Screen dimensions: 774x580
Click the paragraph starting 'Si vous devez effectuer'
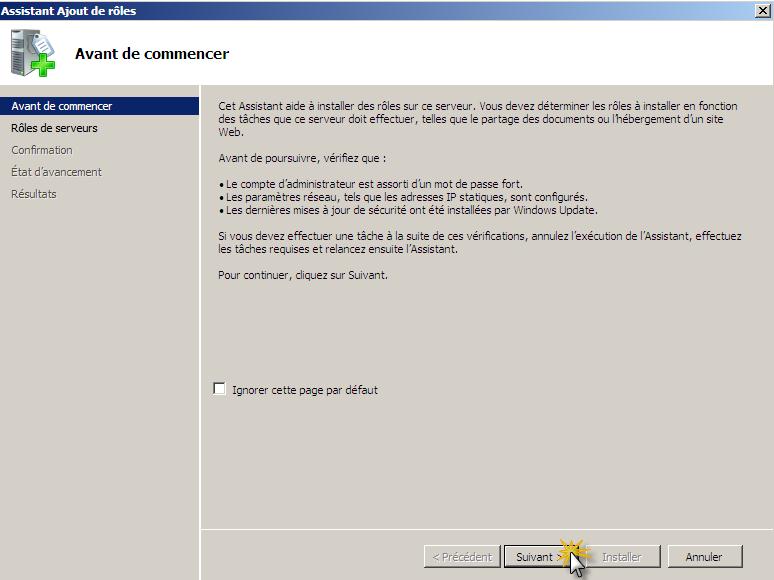(x=480, y=242)
